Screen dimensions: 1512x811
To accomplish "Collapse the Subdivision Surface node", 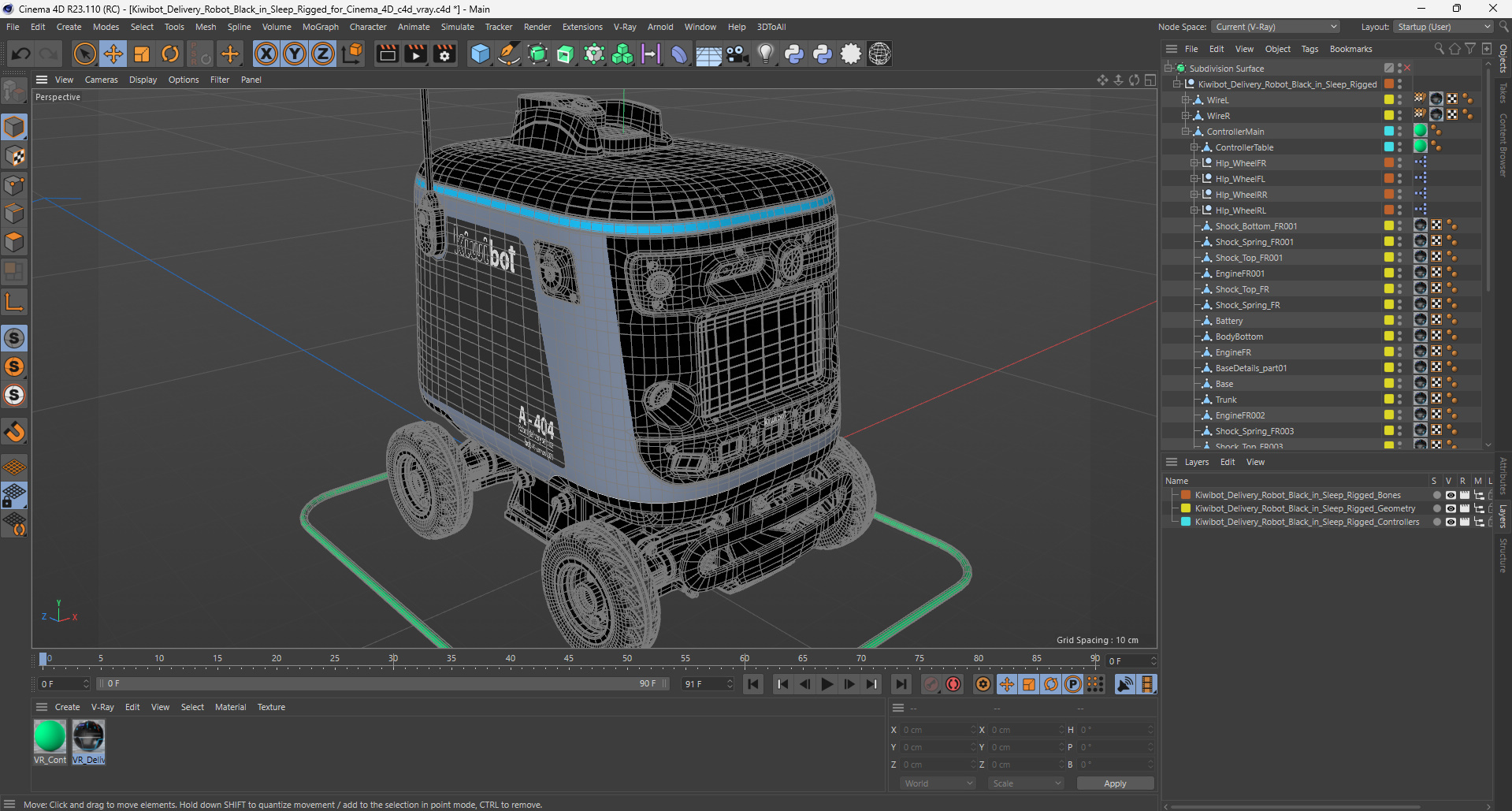I will pos(1168,69).
